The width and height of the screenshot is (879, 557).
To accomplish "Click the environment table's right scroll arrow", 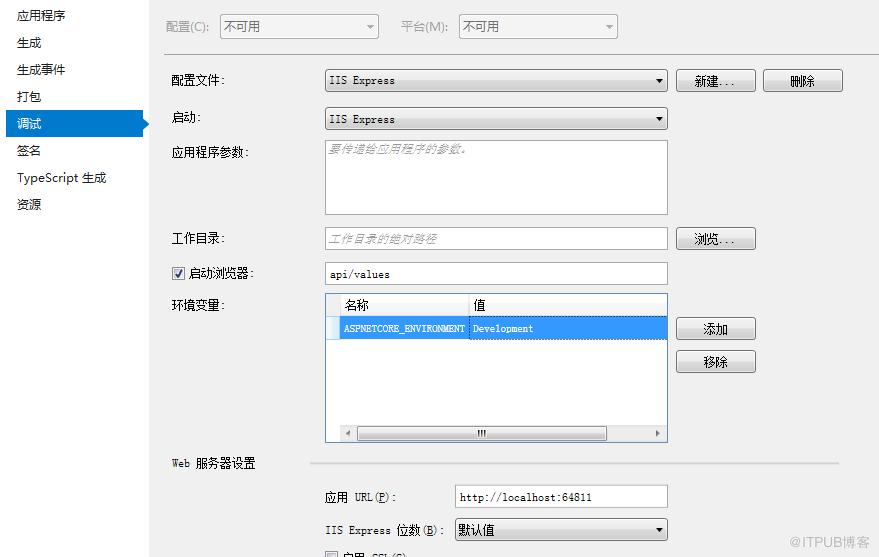I will (x=658, y=433).
